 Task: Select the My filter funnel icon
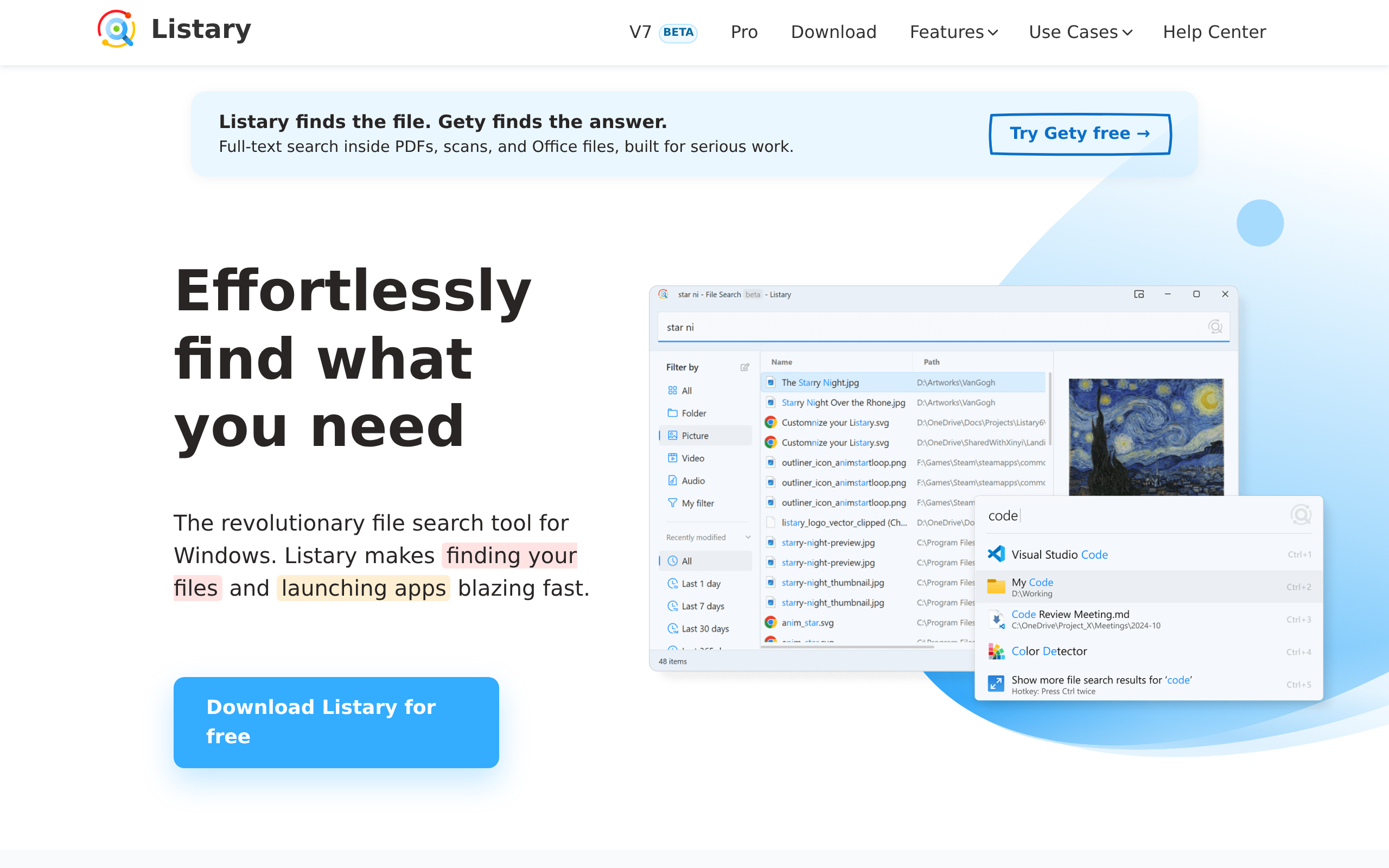tap(672, 503)
